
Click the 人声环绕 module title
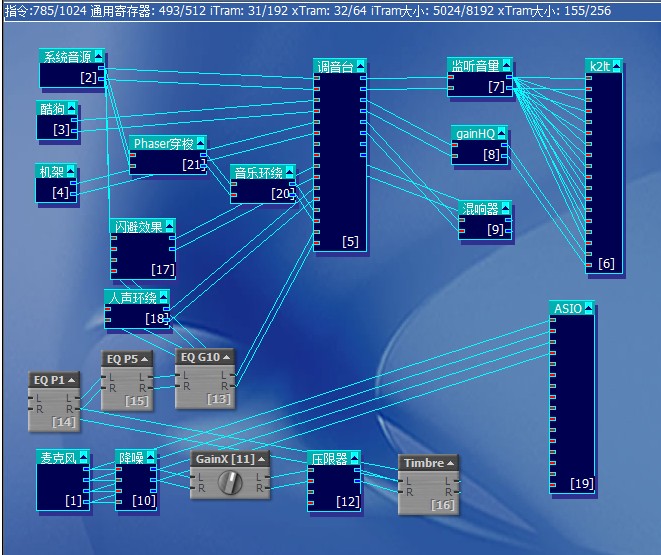pyautogui.click(x=132, y=297)
